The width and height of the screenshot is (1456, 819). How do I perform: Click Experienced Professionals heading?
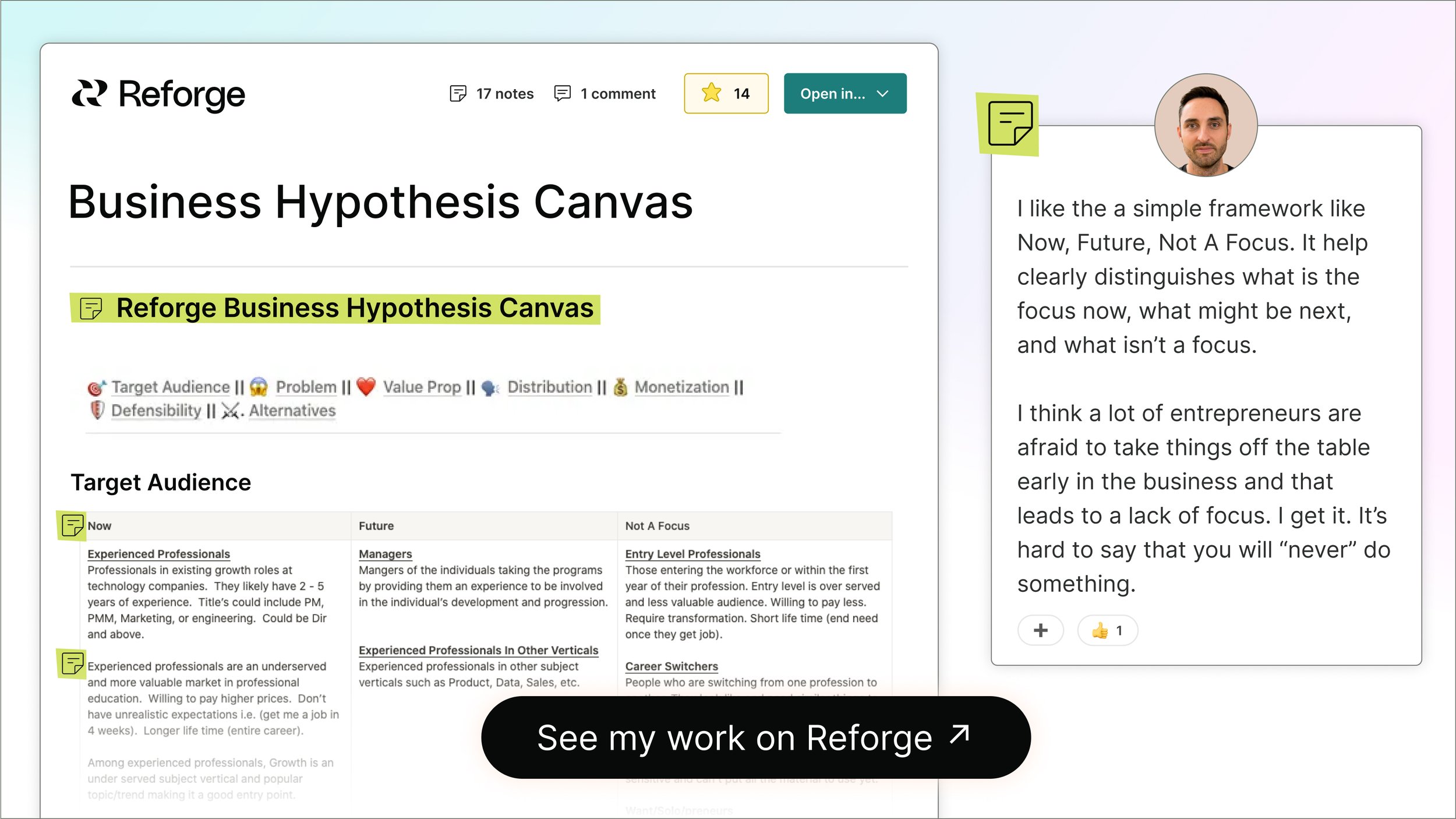coord(158,554)
